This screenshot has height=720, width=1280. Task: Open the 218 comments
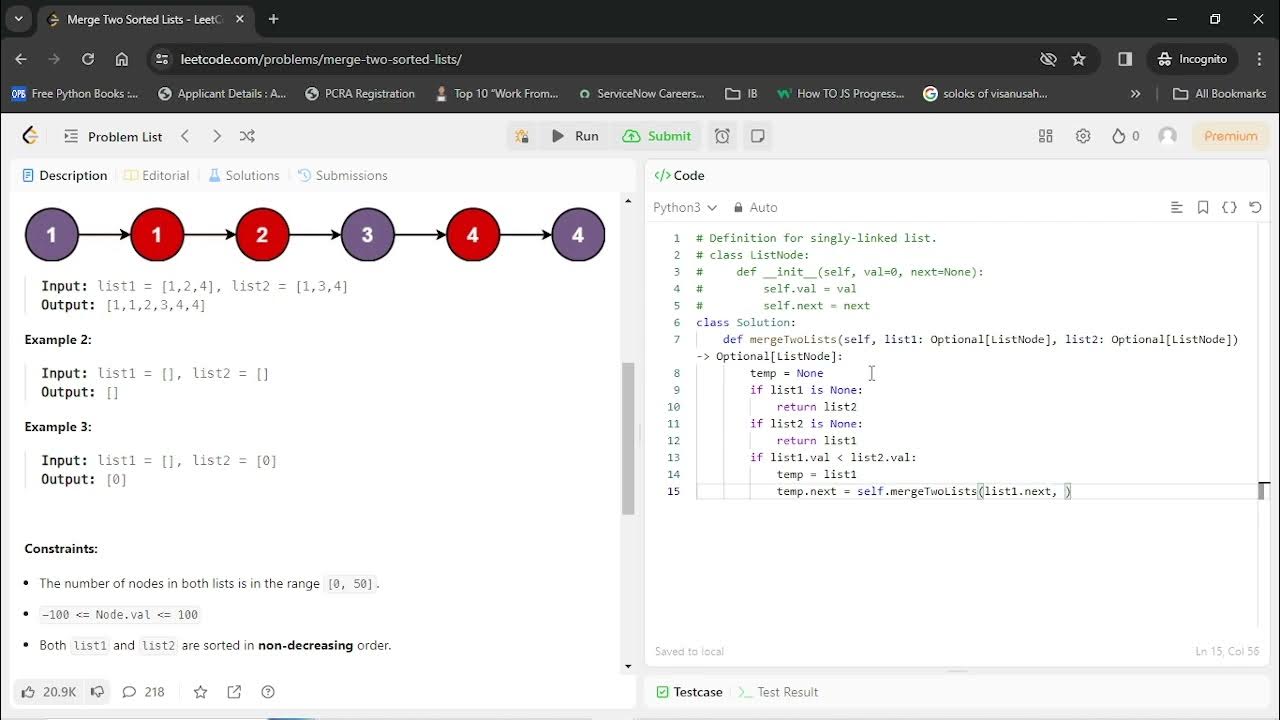click(143, 692)
